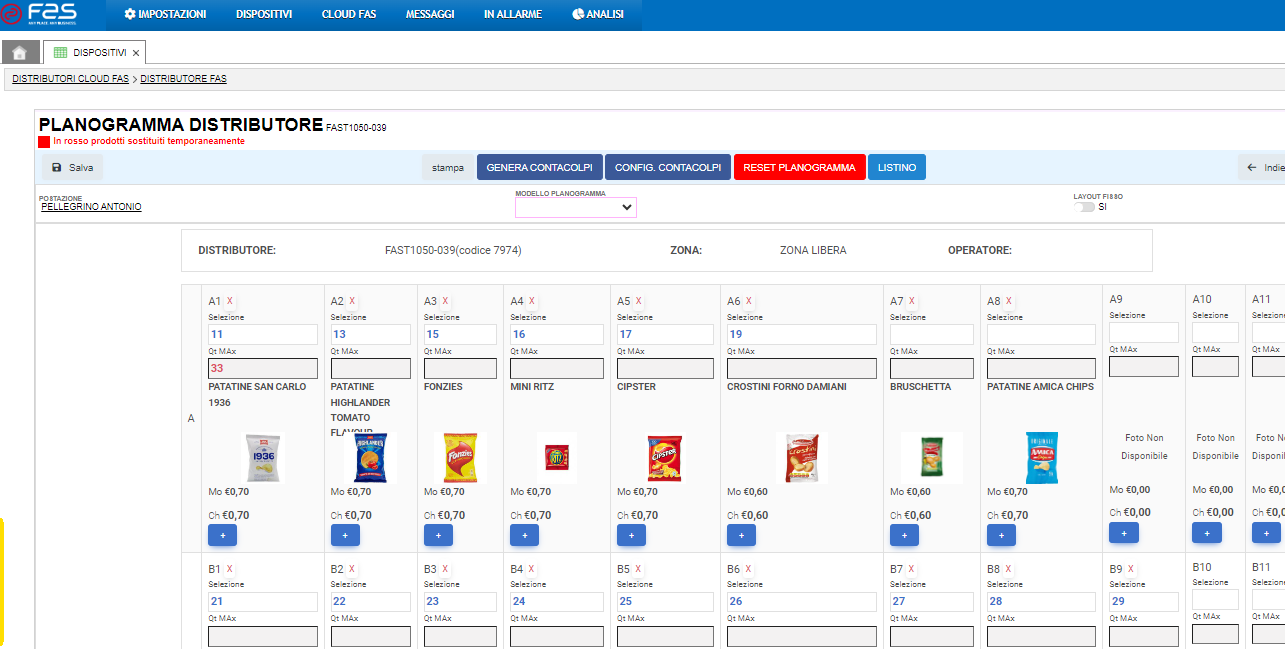1285x650 pixels.
Task: Remove product from slot B2 using red X
Action: click(x=352, y=569)
